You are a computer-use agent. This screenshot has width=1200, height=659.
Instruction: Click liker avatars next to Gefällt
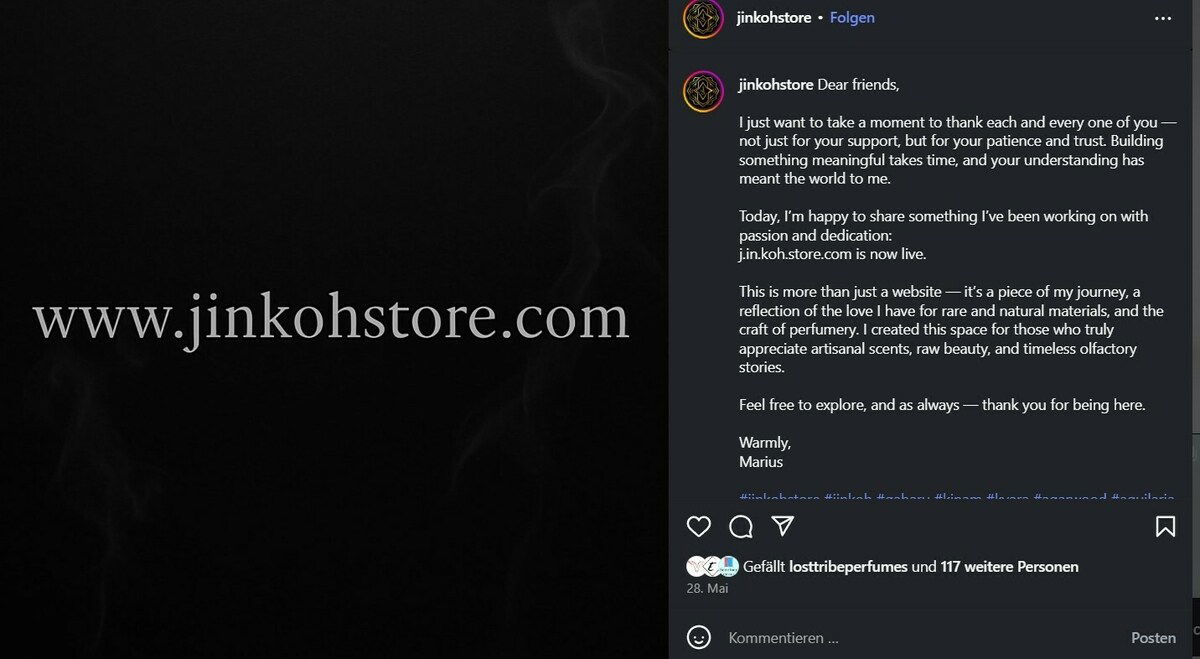point(712,567)
